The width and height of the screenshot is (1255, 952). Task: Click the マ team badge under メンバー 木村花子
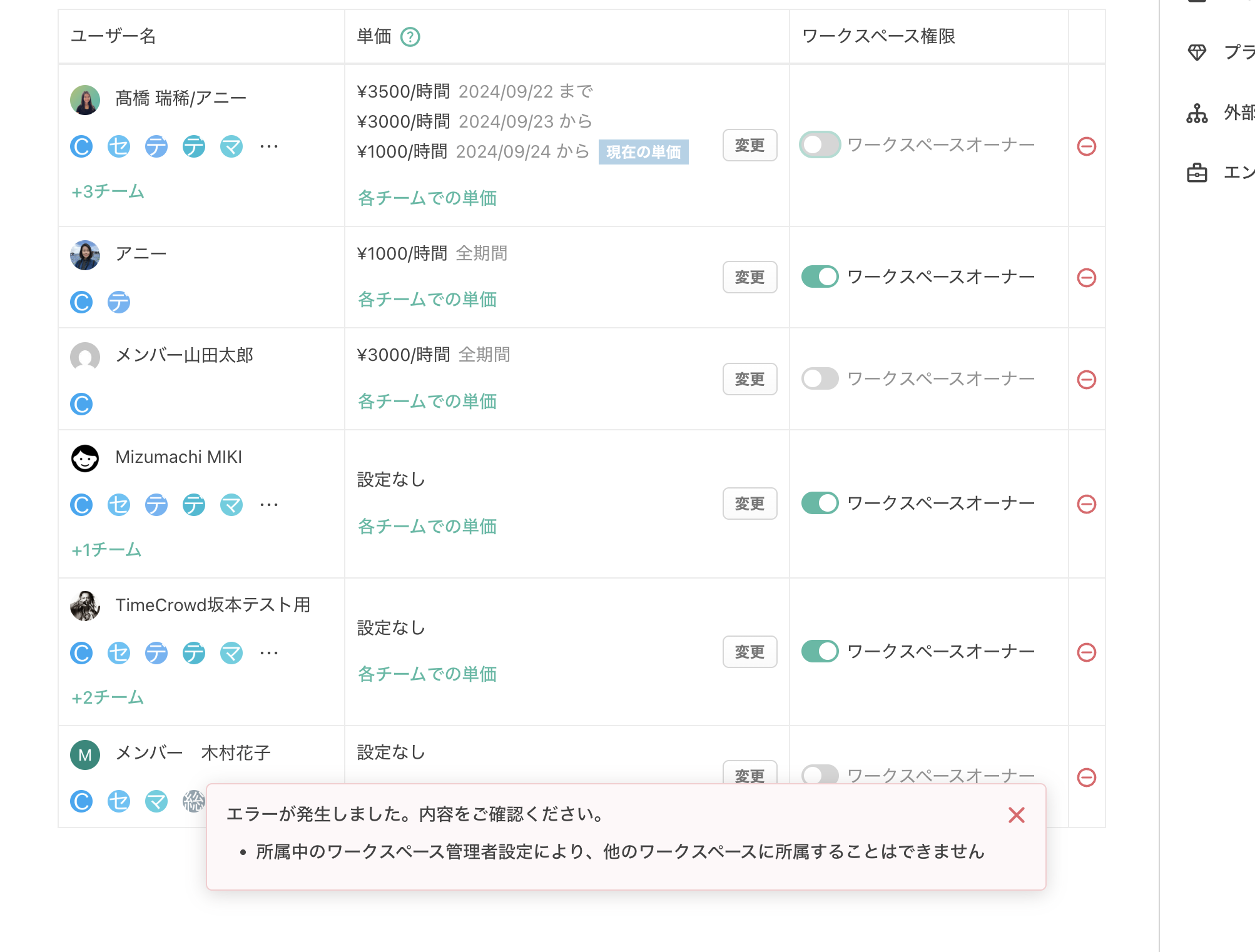(x=157, y=801)
